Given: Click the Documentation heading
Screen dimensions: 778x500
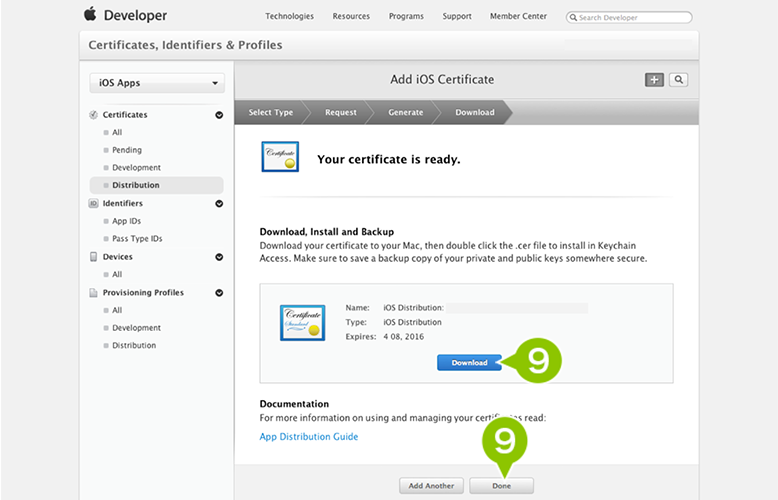Looking at the screenshot, I should [x=294, y=404].
